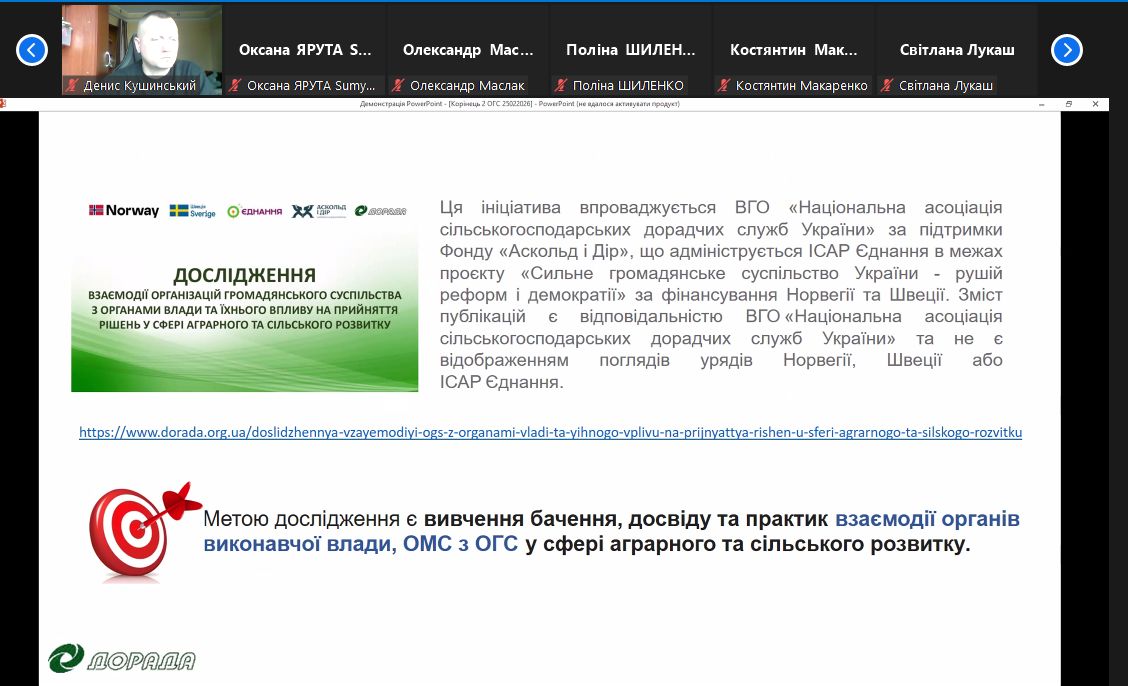Open the dorada.org.ua research hyperlink
This screenshot has height=686, width=1128.
click(x=550, y=433)
